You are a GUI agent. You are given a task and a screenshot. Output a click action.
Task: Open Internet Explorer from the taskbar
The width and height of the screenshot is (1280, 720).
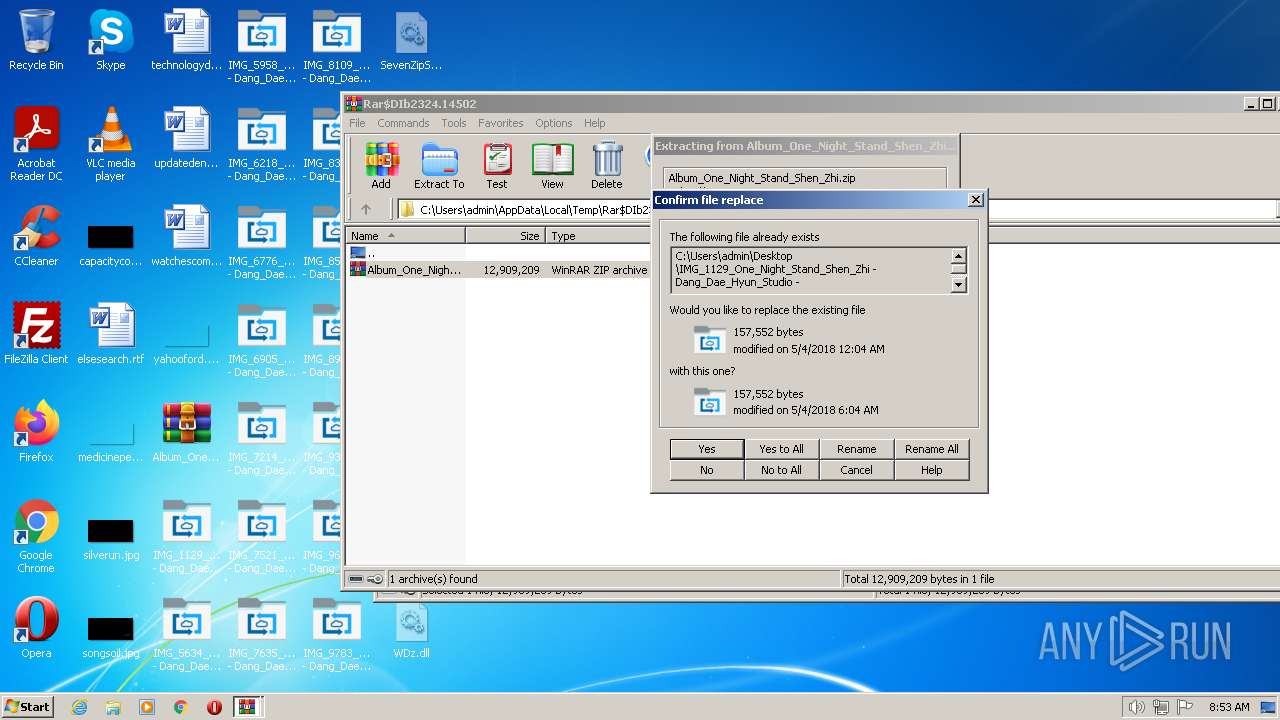pos(79,707)
